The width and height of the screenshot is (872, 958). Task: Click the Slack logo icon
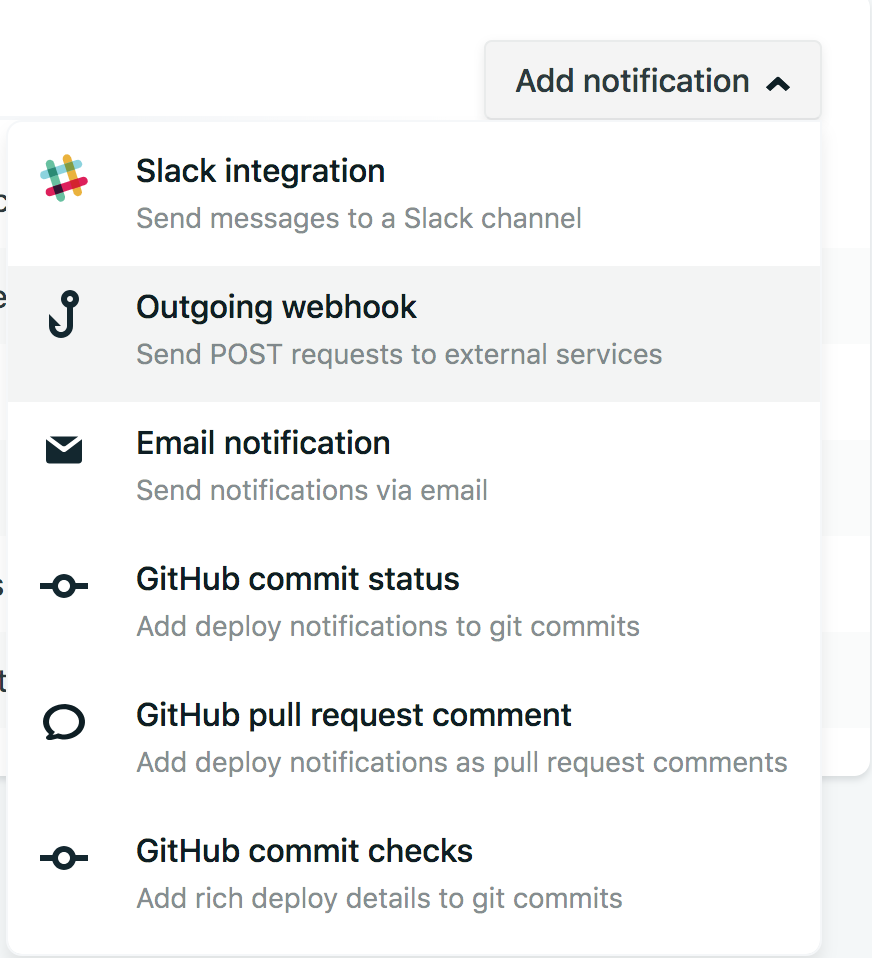click(64, 179)
